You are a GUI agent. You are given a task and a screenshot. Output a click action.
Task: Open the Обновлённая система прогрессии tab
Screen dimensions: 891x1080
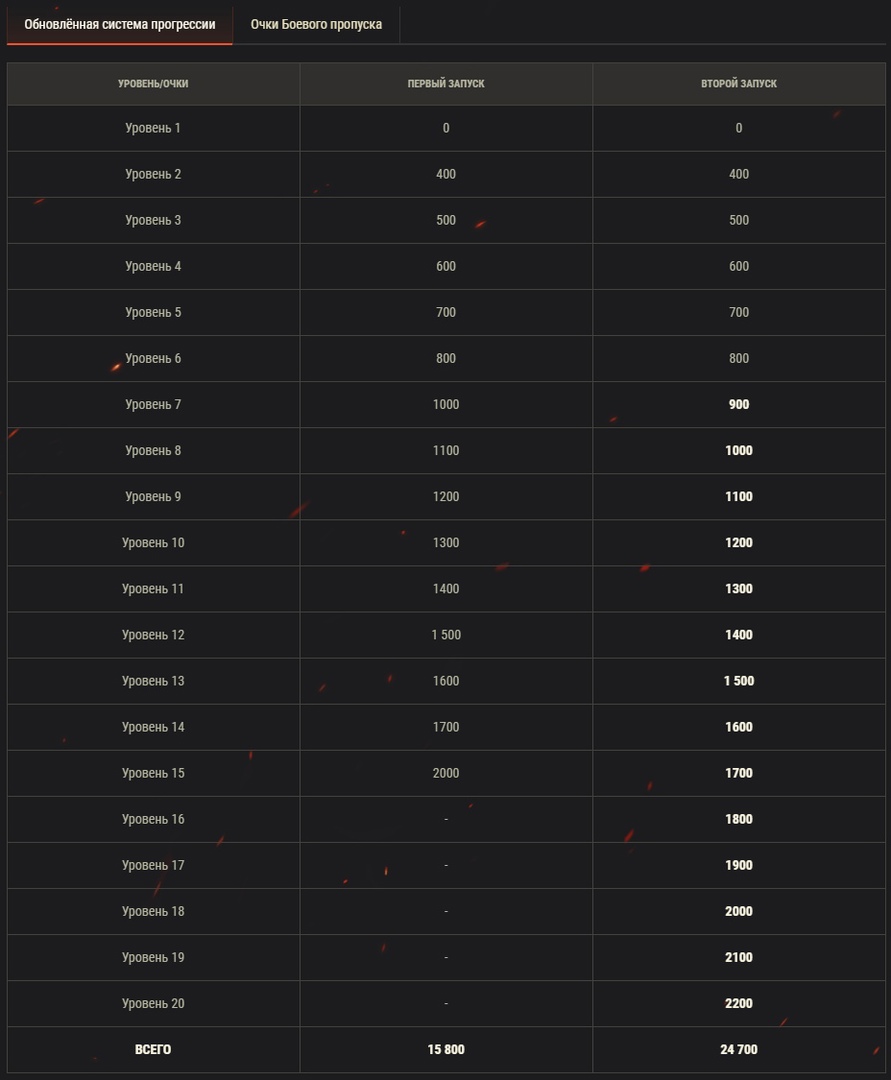click(x=120, y=24)
